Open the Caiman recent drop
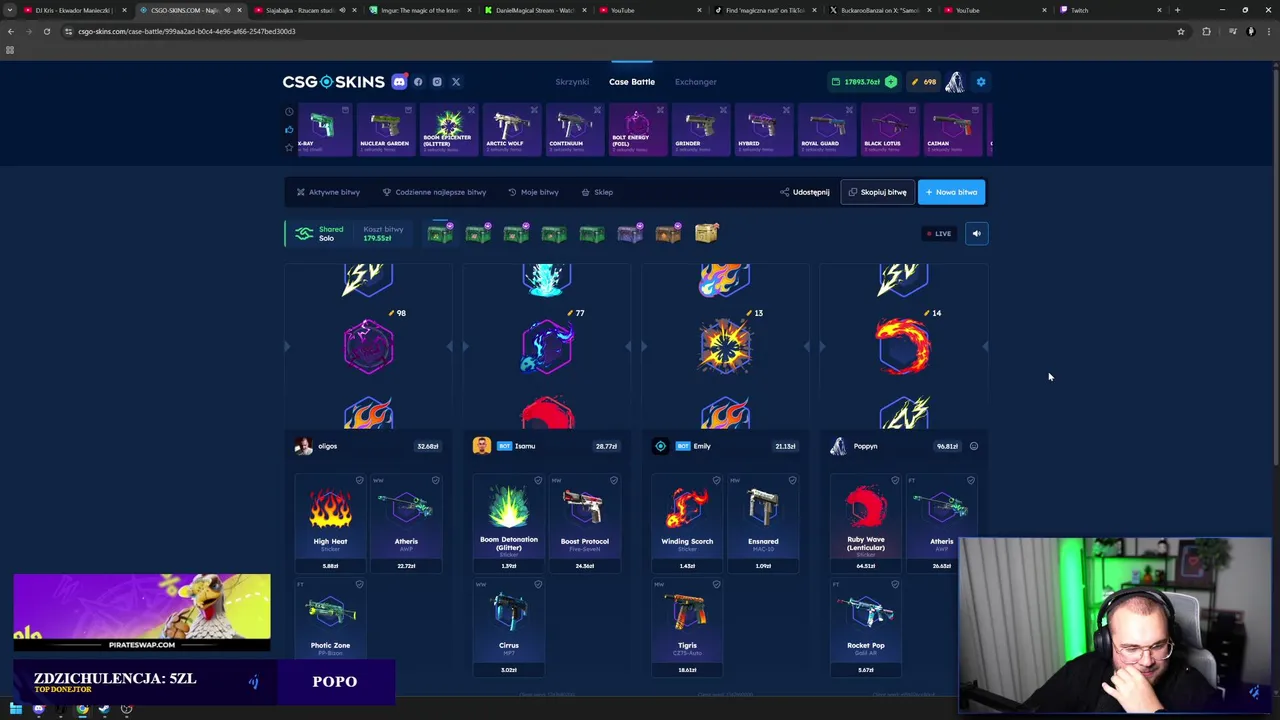The height and width of the screenshot is (720, 1280). click(x=951, y=130)
